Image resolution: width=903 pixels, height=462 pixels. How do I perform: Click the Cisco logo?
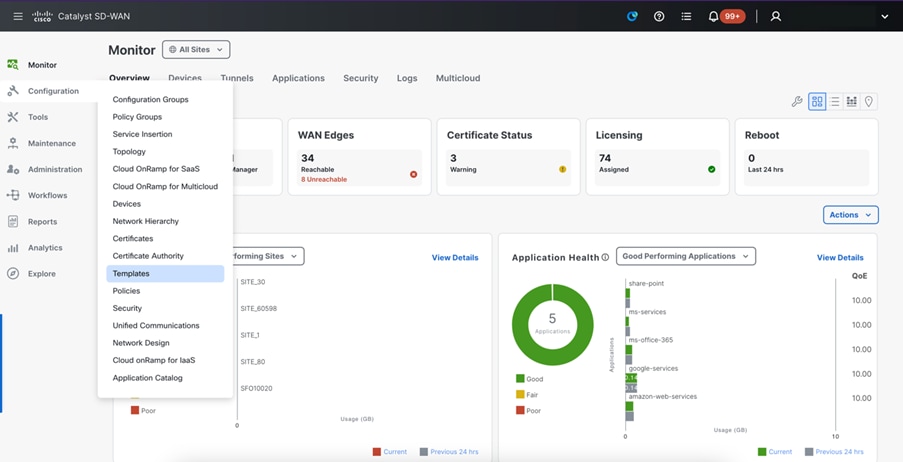(43, 16)
